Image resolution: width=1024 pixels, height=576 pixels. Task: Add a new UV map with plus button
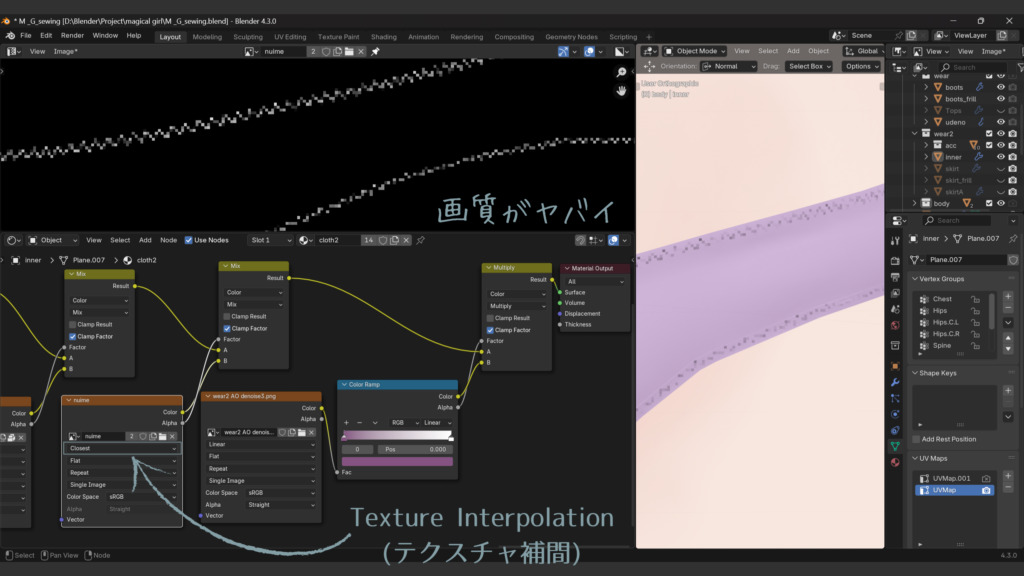coord(1007,479)
